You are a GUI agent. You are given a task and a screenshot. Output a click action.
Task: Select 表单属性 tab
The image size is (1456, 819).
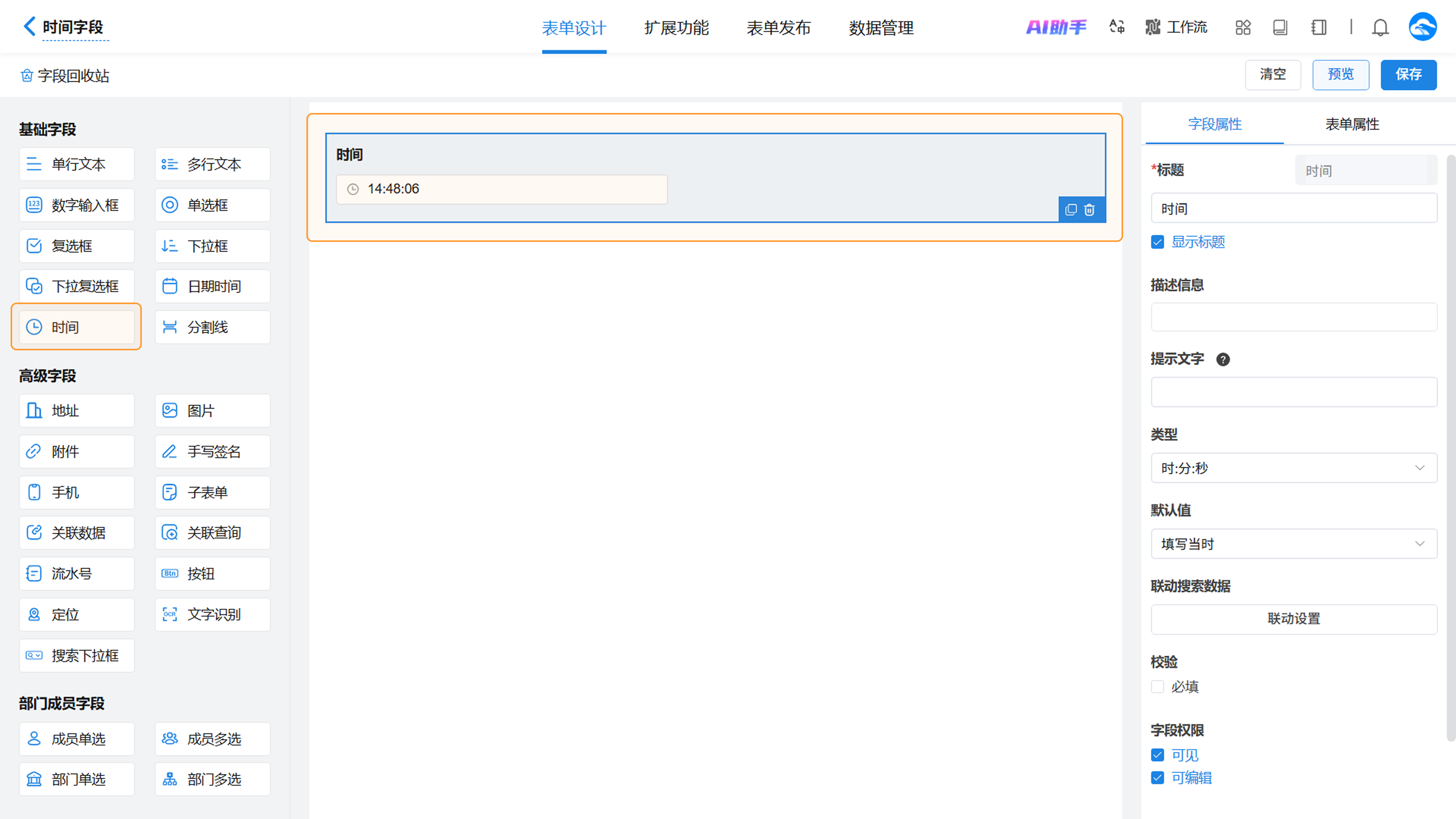[1352, 124]
